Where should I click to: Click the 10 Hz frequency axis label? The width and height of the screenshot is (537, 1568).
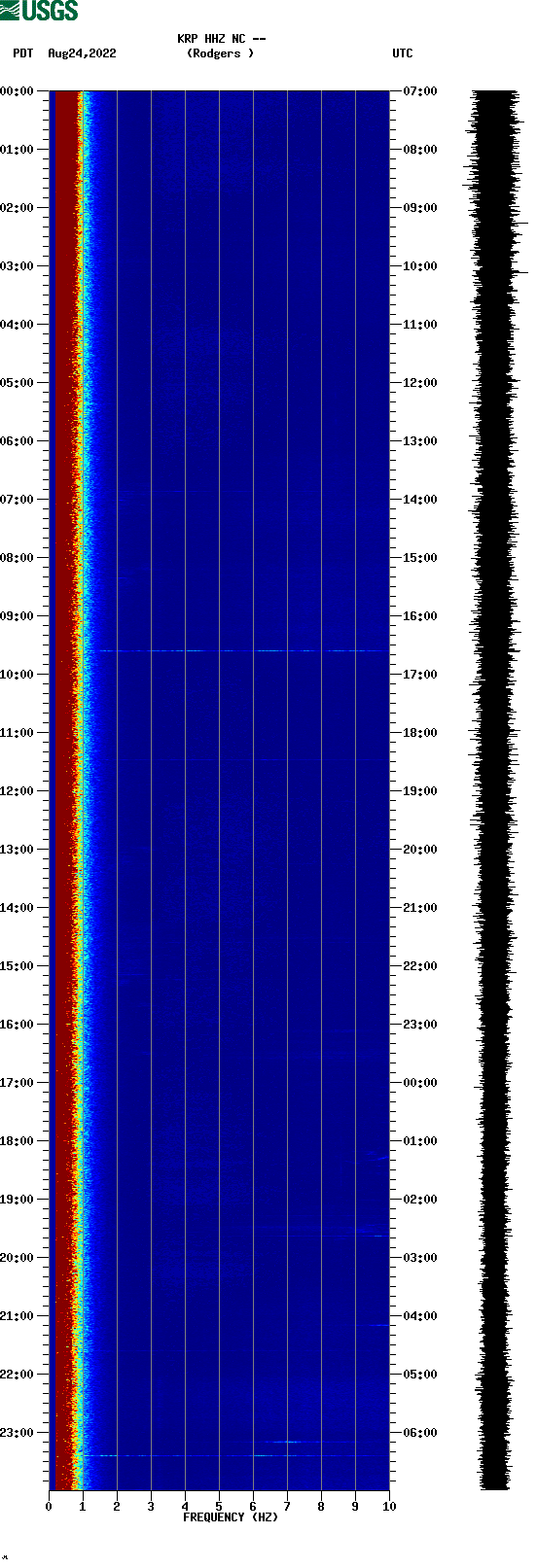[x=389, y=1507]
